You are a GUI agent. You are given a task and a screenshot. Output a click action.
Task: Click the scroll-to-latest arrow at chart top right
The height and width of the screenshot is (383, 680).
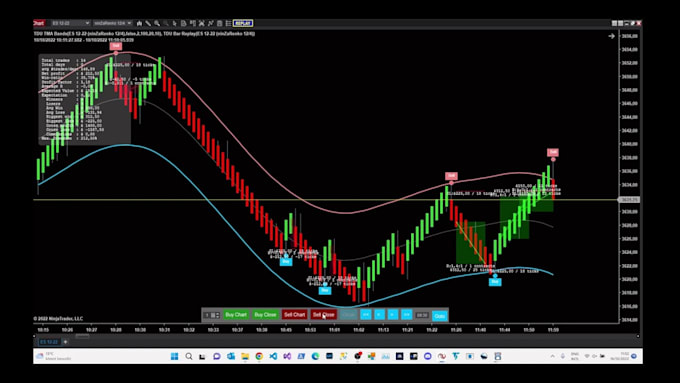[x=611, y=36]
